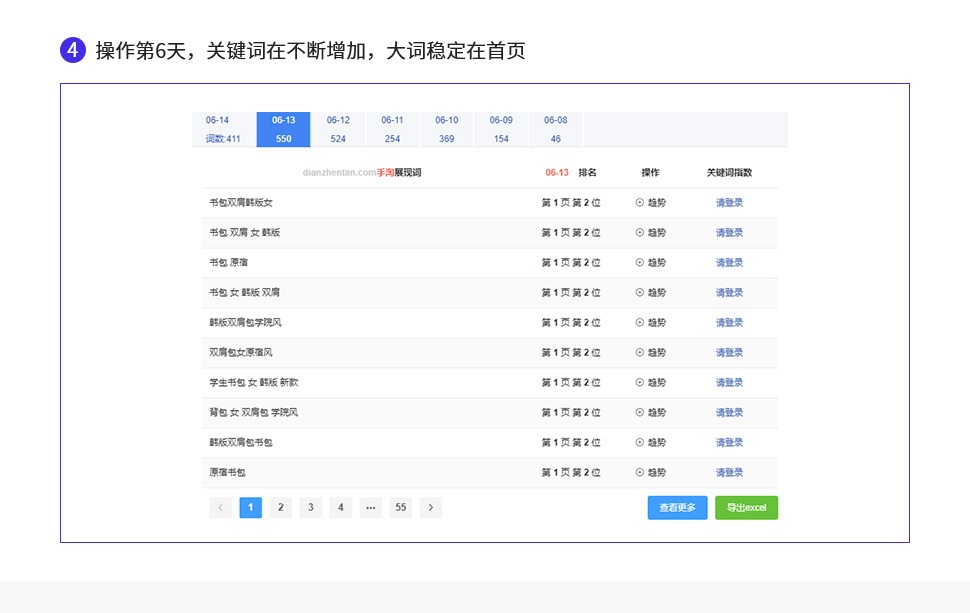970x613 pixels.
Task: Expand more pages via ellipsis button
Action: (371, 507)
